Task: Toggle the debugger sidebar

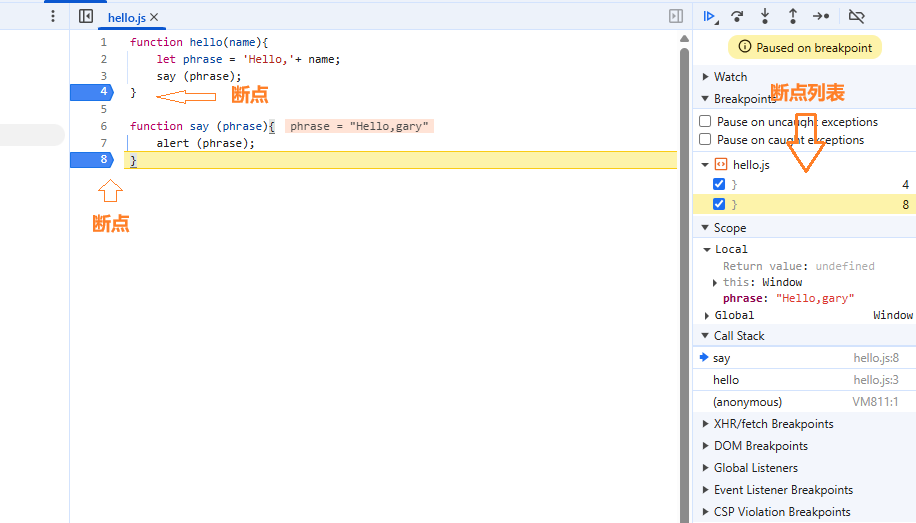Action: pos(676,16)
